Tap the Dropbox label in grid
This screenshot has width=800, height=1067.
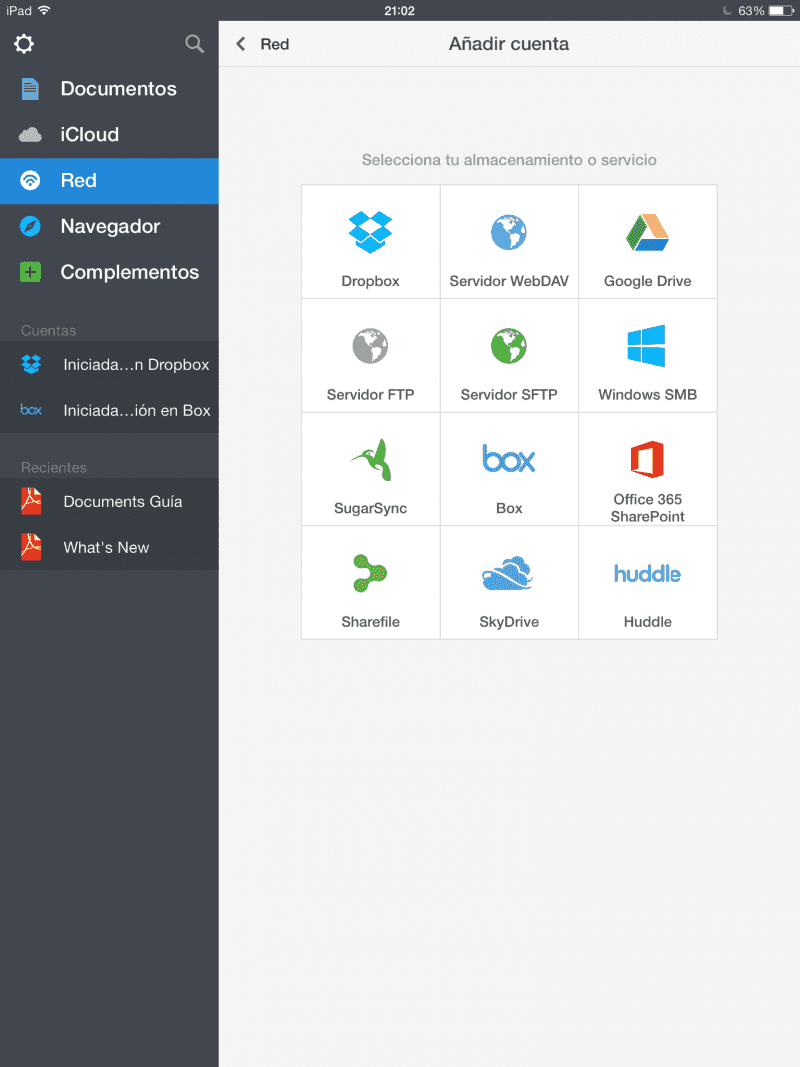[x=370, y=281]
